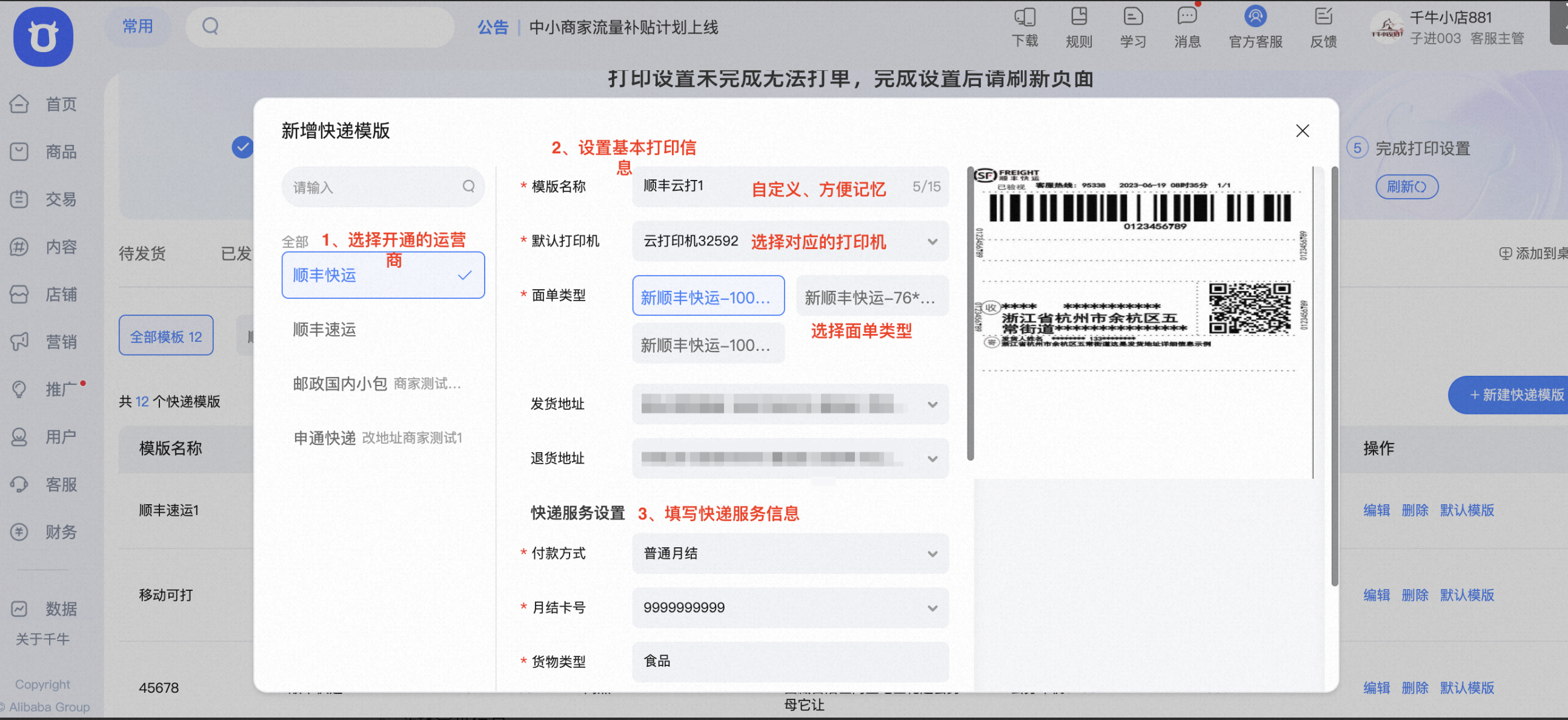Click the completed step blue checkmark
Viewport: 1568px width, 720px height.
(x=242, y=147)
